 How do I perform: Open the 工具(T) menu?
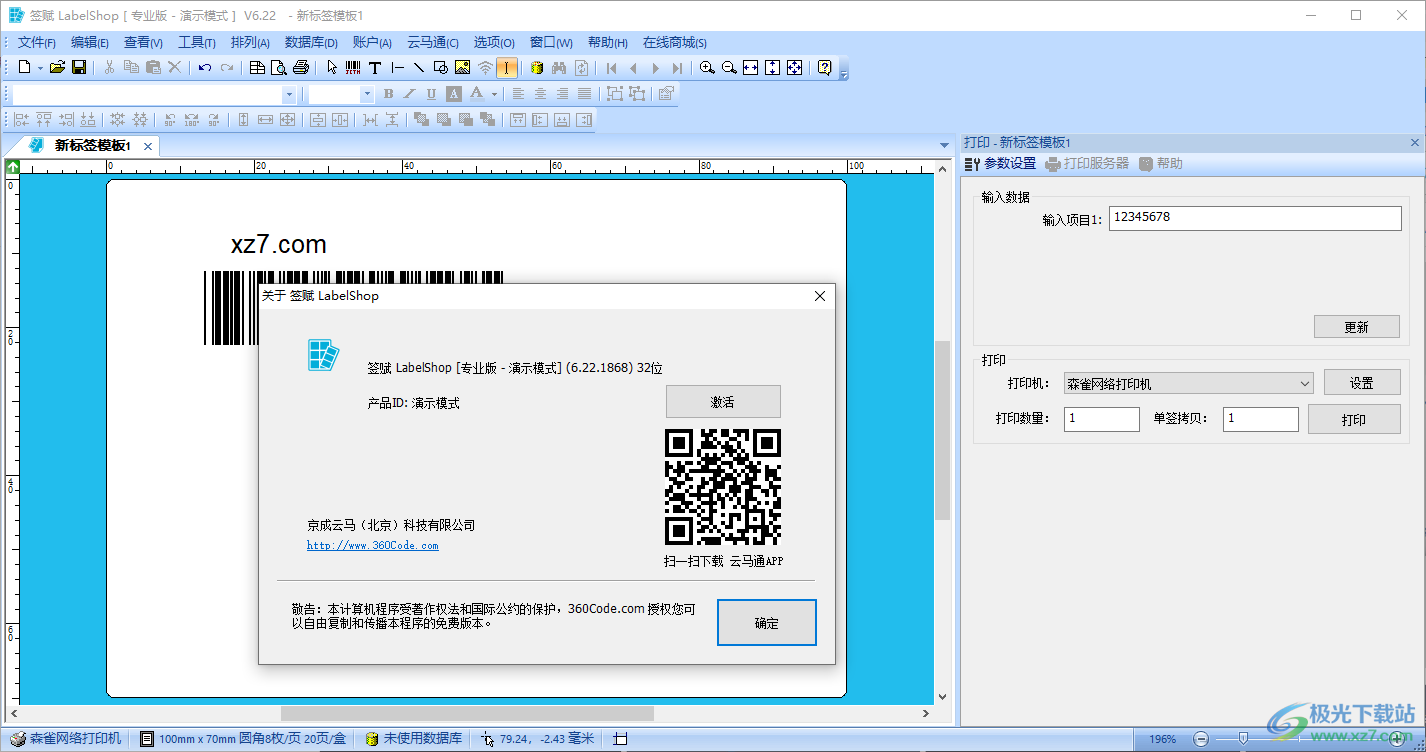(197, 42)
